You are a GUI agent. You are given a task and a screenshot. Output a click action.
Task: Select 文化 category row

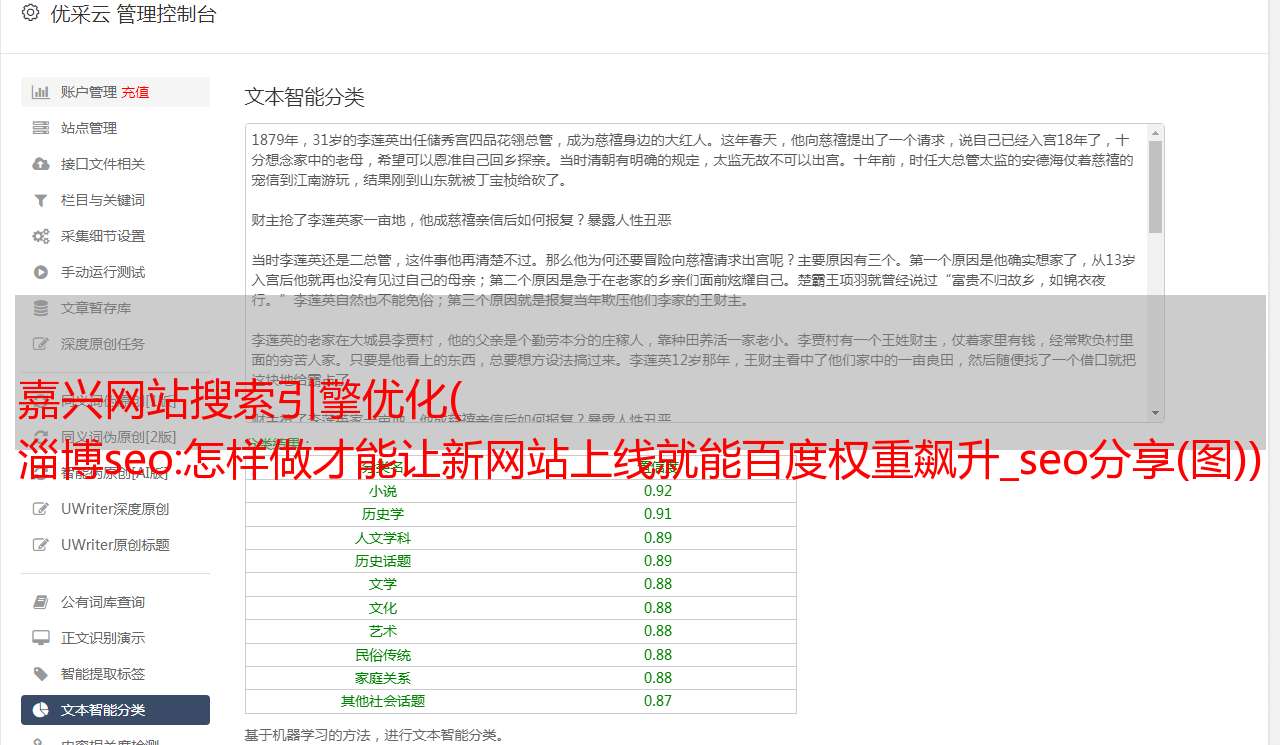click(x=383, y=608)
